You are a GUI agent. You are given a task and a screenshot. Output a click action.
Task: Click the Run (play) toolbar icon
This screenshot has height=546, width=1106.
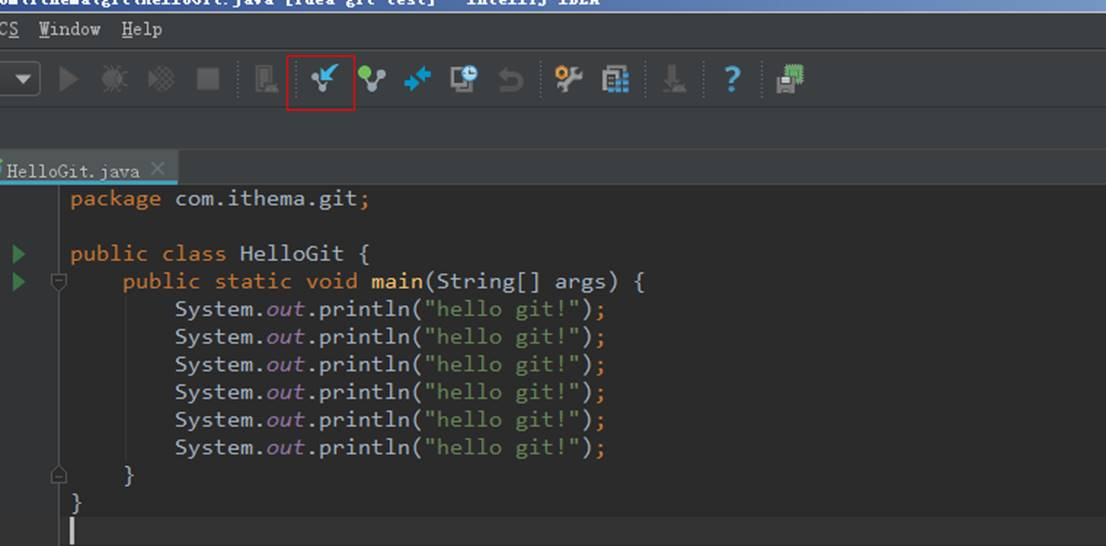pyautogui.click(x=68, y=79)
